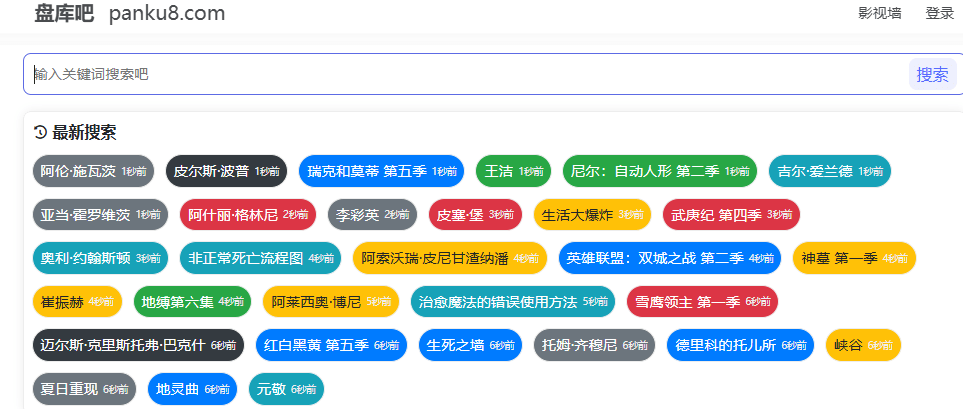Viewport: 963px width, 409px height.
Task: Choose the 元敬 search tag
Action: pyautogui.click(x=286, y=389)
